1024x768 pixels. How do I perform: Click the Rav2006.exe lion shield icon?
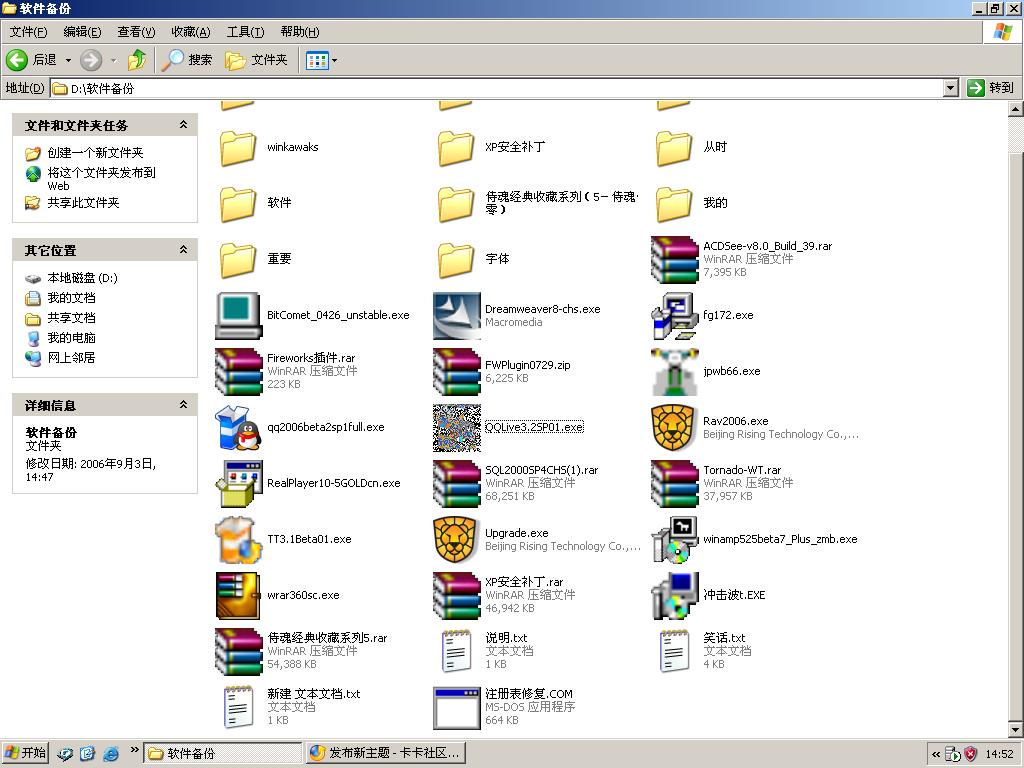pyautogui.click(x=674, y=427)
